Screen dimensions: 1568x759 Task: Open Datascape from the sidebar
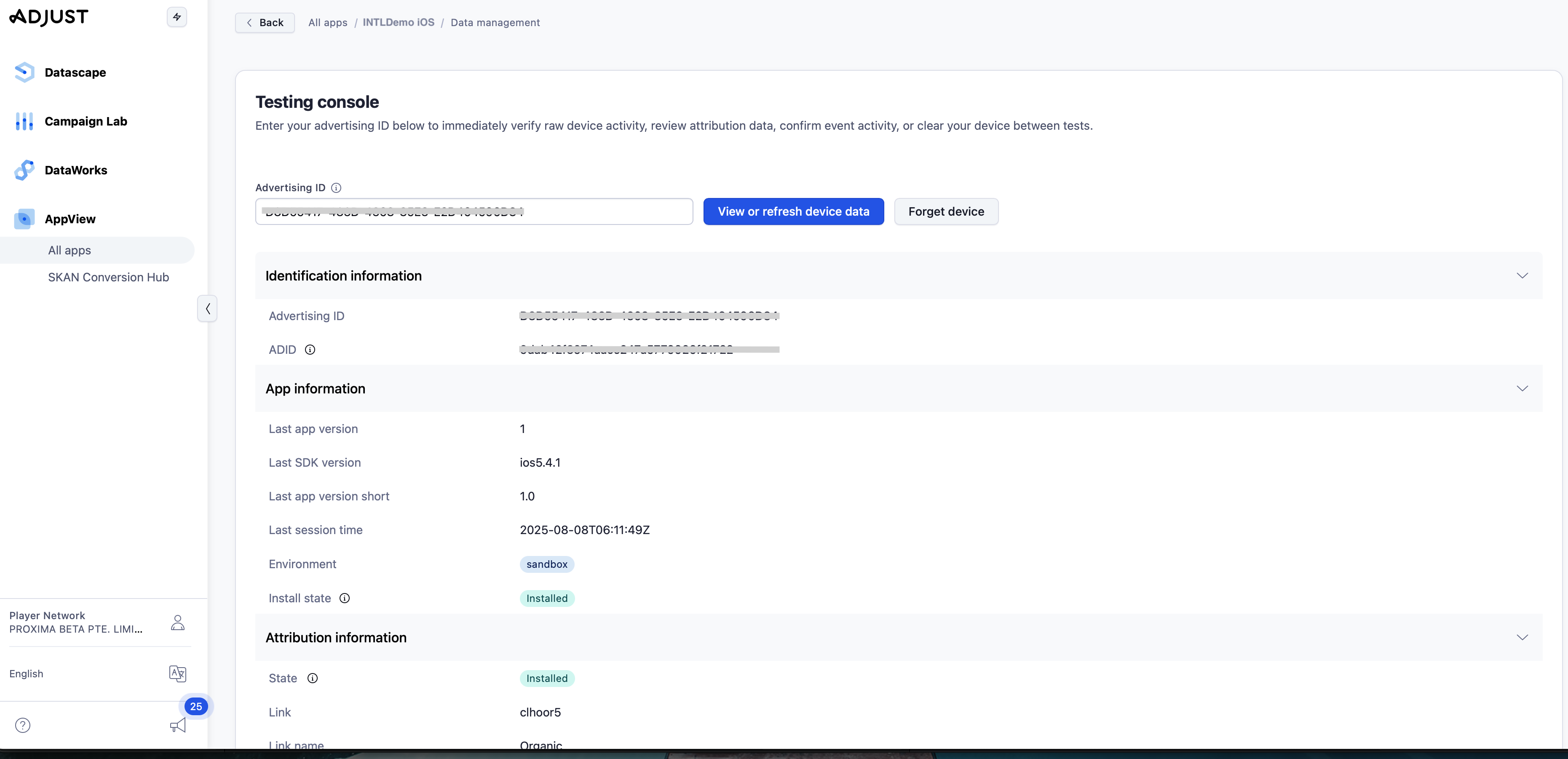pos(75,72)
